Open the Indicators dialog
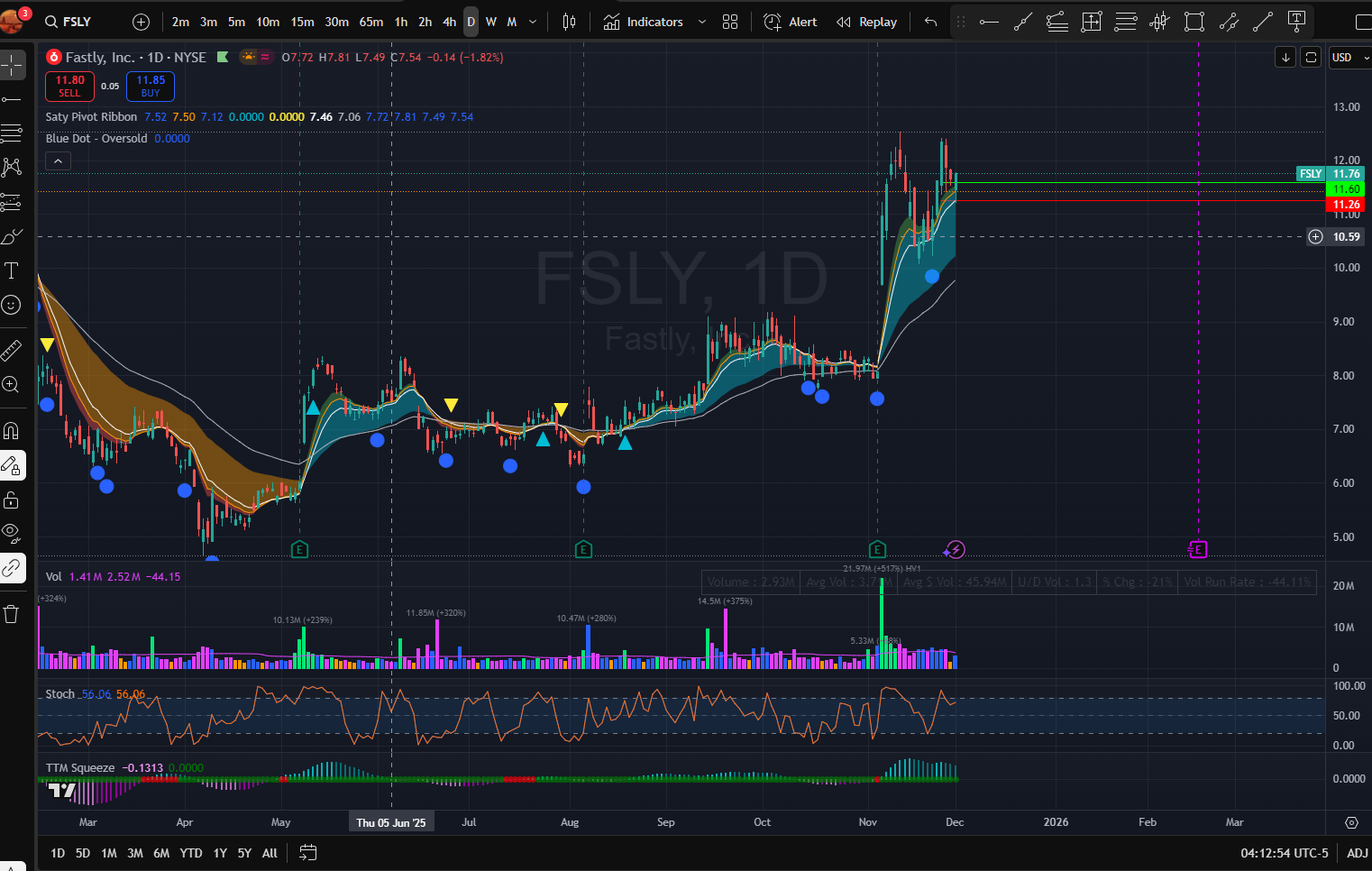Viewport: 1372px width, 871px height. click(x=644, y=22)
